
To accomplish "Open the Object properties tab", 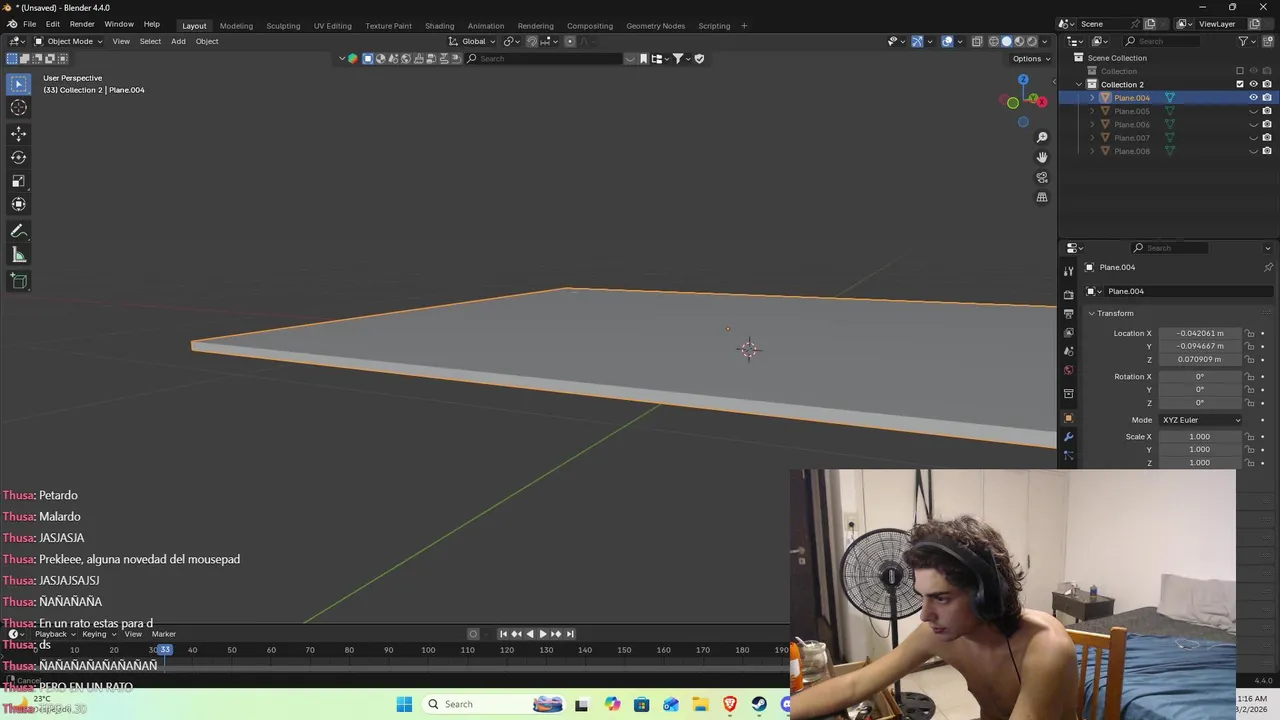I will (x=1068, y=418).
